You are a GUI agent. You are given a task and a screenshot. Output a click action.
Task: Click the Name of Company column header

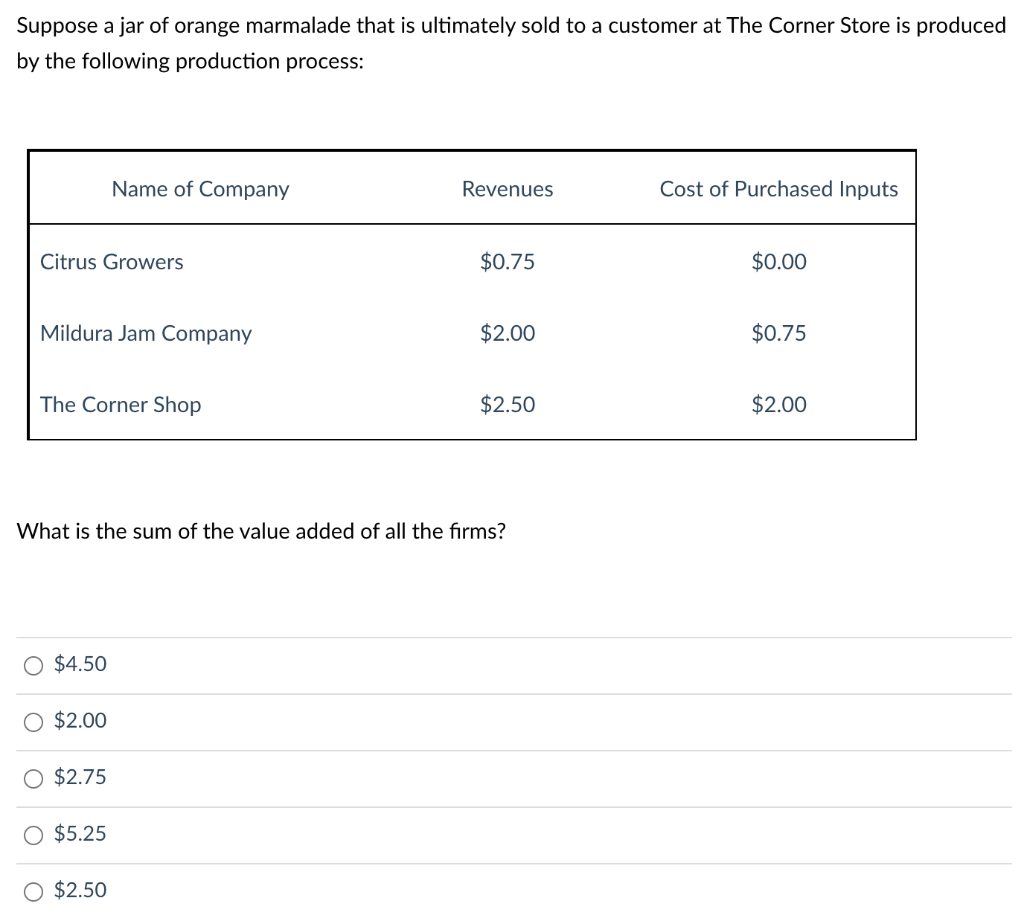[200, 189]
